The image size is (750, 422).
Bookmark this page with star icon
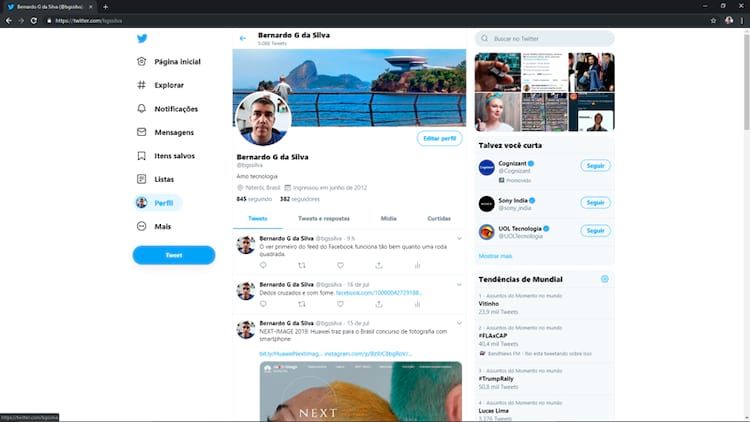click(x=713, y=21)
